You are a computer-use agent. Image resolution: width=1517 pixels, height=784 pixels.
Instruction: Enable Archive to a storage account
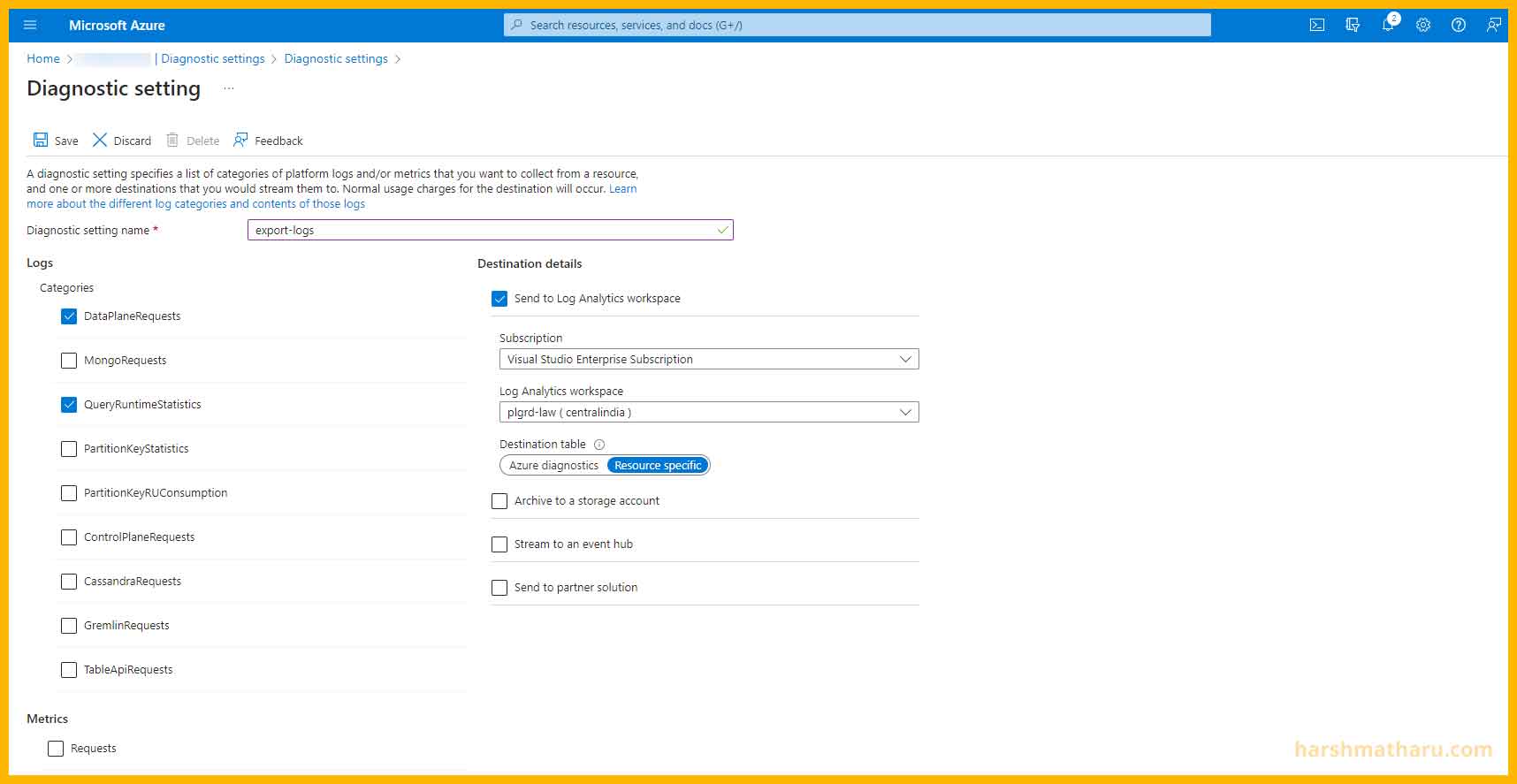point(499,501)
